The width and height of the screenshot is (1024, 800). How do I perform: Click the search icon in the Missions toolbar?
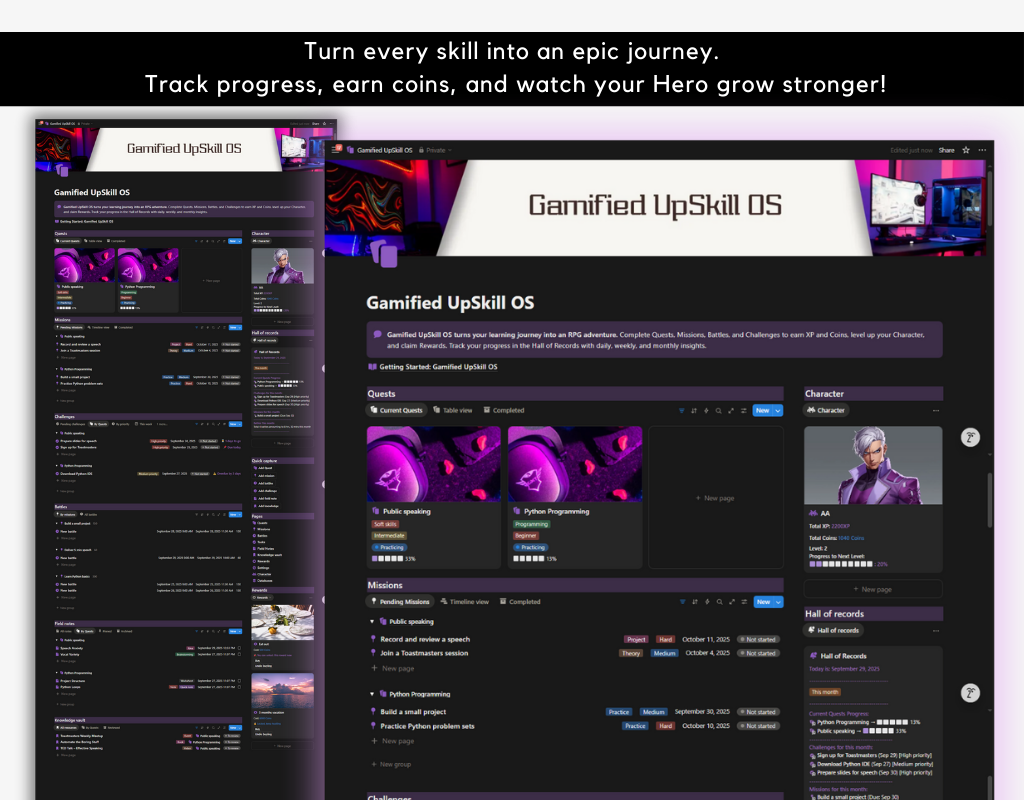pos(720,602)
